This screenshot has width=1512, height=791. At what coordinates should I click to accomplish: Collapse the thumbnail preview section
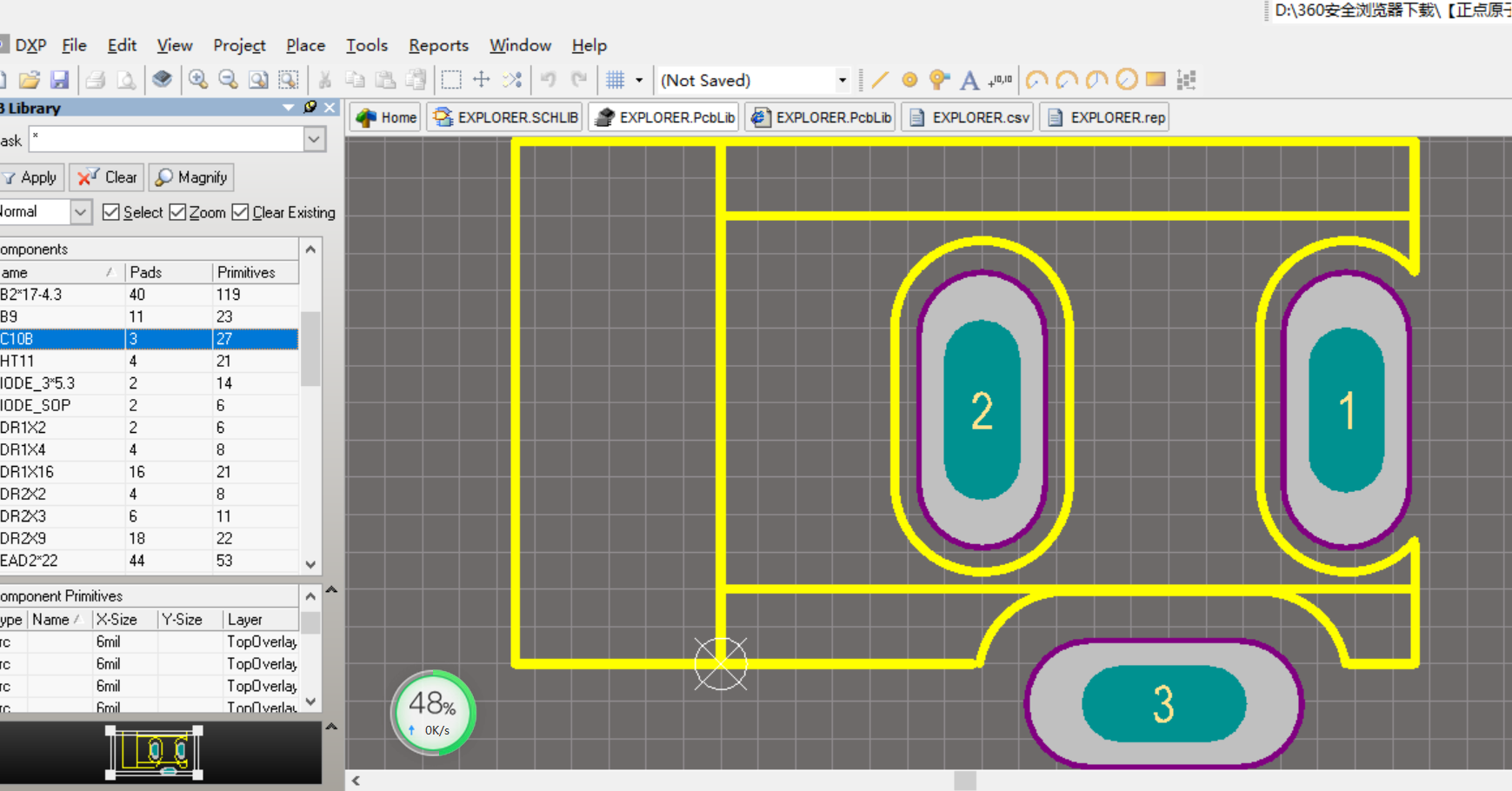pyautogui.click(x=331, y=727)
